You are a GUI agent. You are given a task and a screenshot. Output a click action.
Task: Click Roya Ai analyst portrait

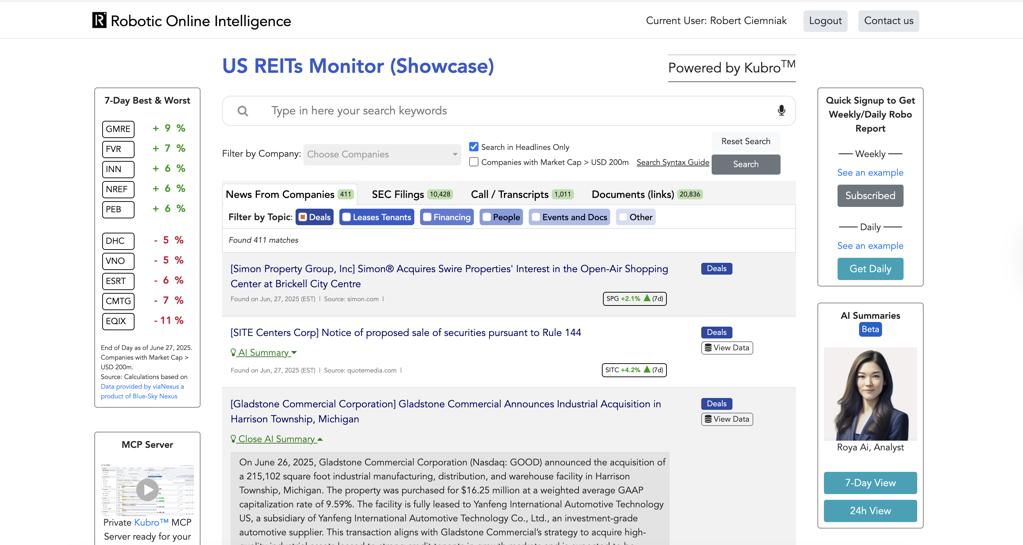pos(870,394)
